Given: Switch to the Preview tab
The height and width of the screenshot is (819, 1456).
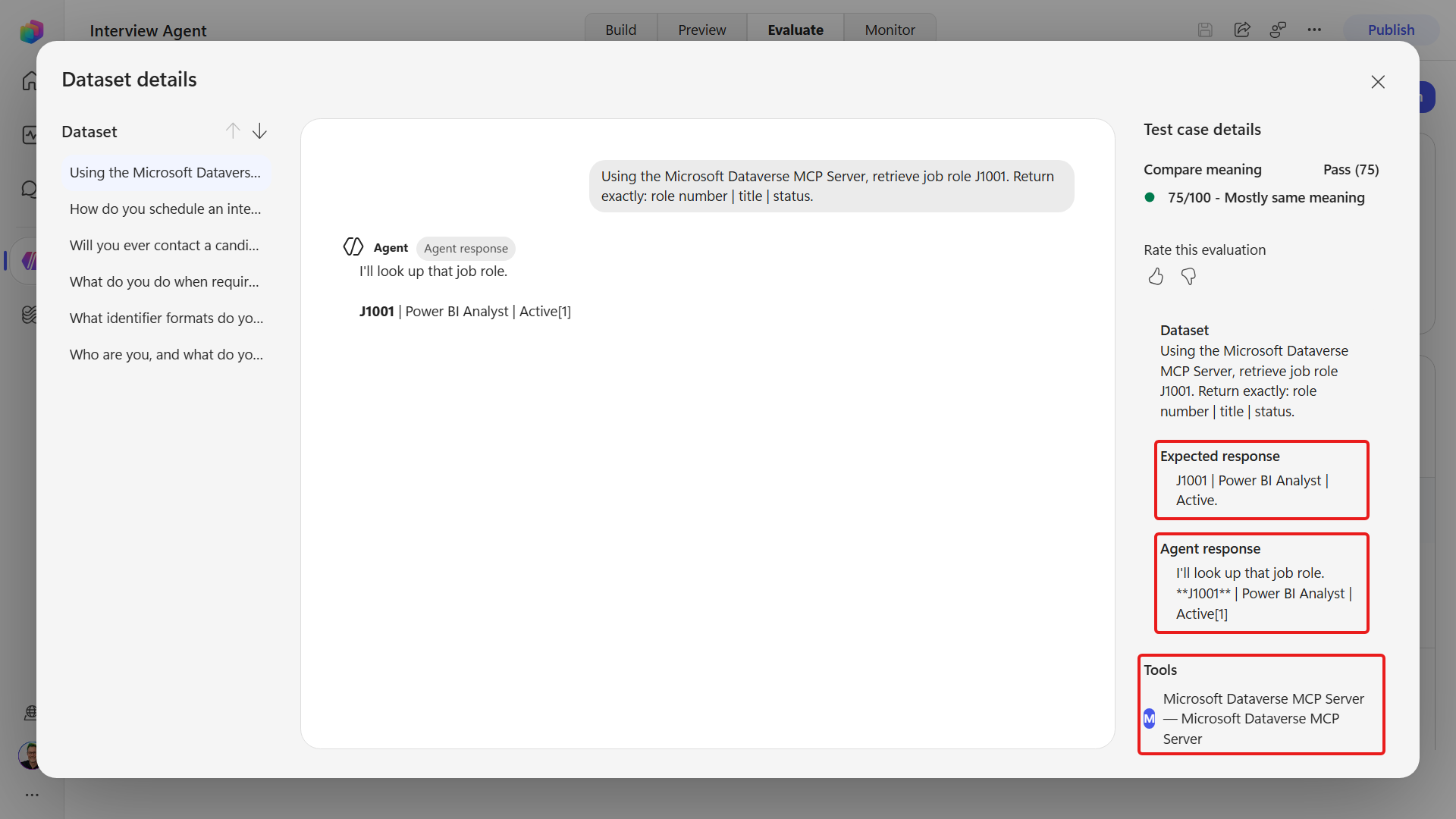Looking at the screenshot, I should pos(701,30).
